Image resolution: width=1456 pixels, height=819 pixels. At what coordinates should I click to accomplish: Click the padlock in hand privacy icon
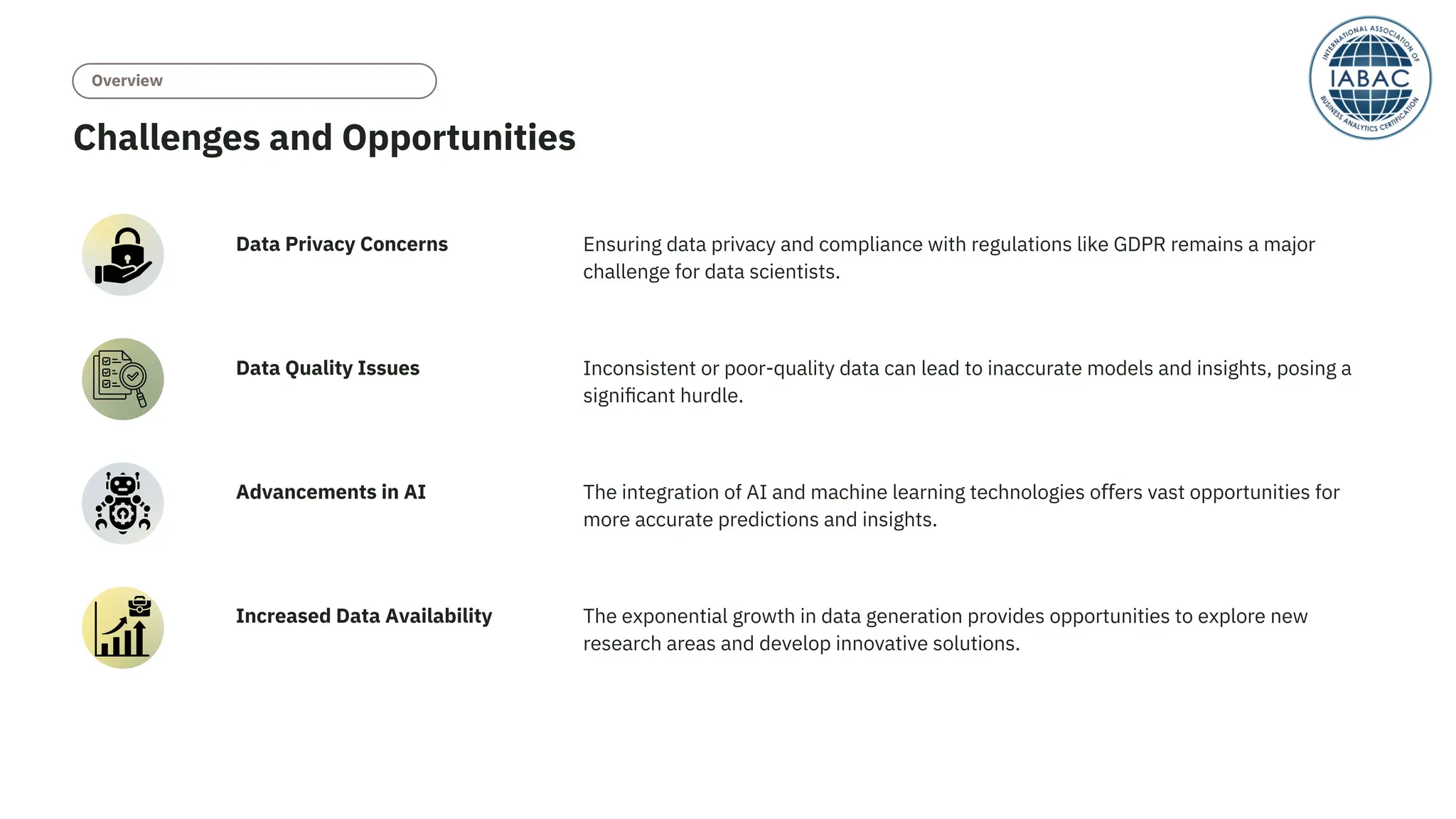pos(123,255)
